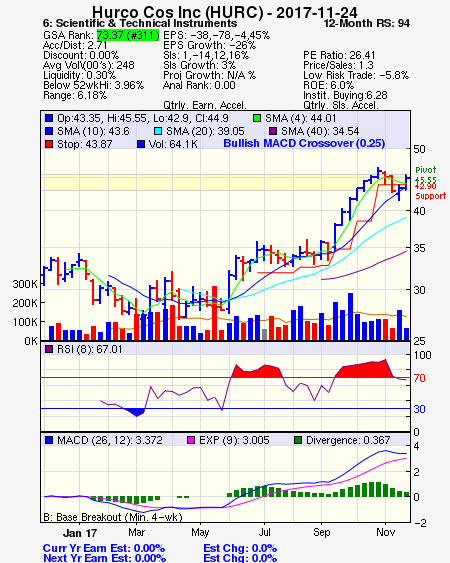Click the Discount: 0.00% text
This screenshot has width=450, height=563.
81,55
